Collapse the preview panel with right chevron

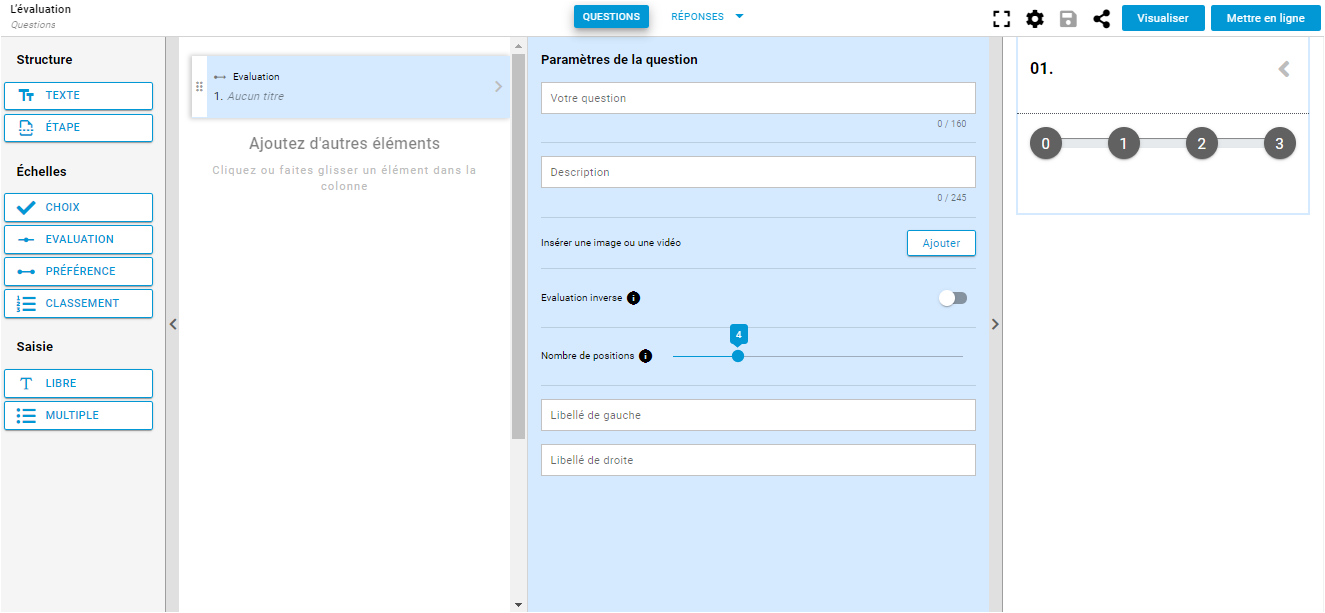pos(995,324)
